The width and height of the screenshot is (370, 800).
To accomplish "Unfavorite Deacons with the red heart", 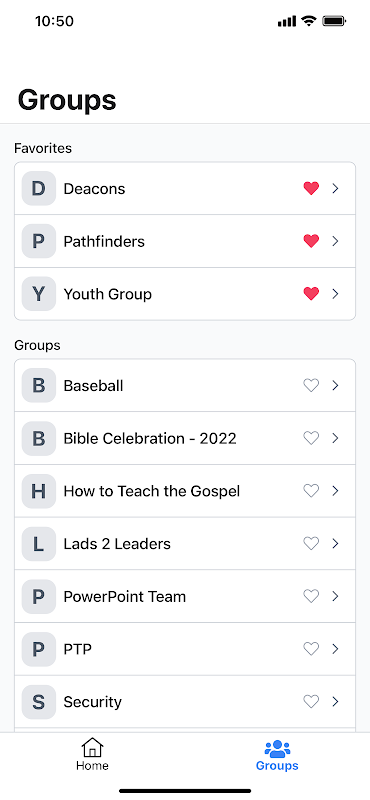I will [x=311, y=188].
